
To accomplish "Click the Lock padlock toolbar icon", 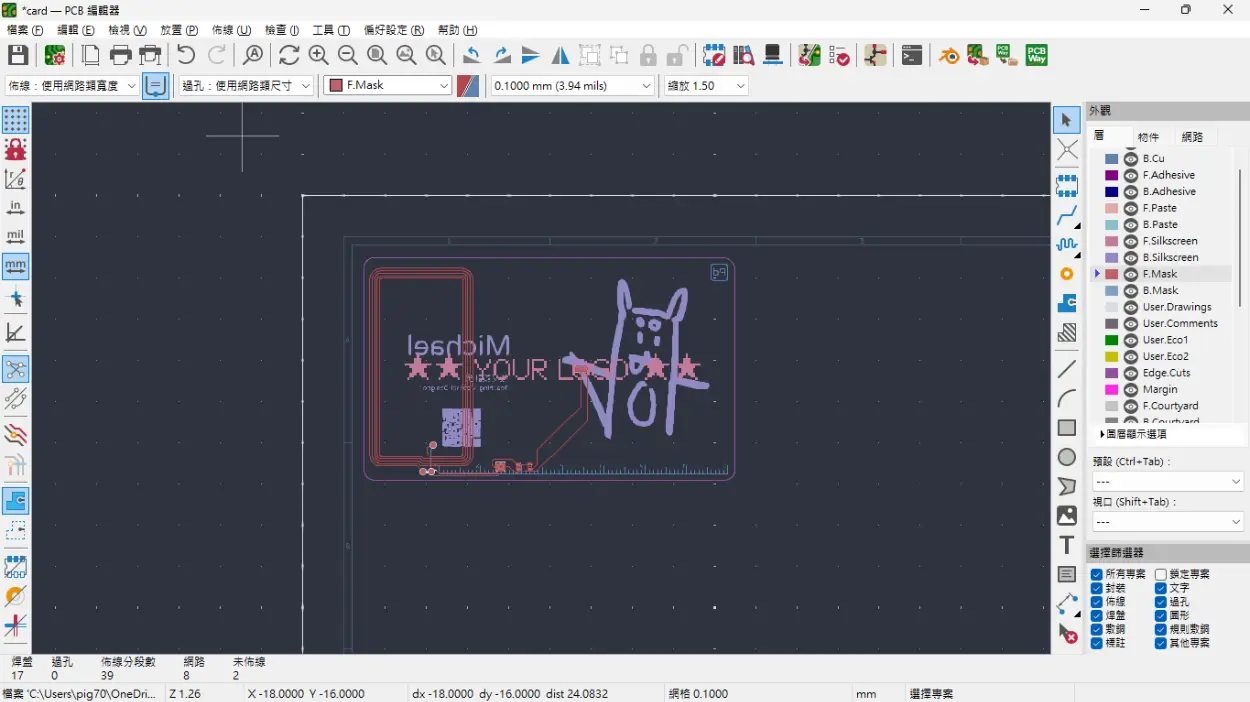I will [x=648, y=55].
